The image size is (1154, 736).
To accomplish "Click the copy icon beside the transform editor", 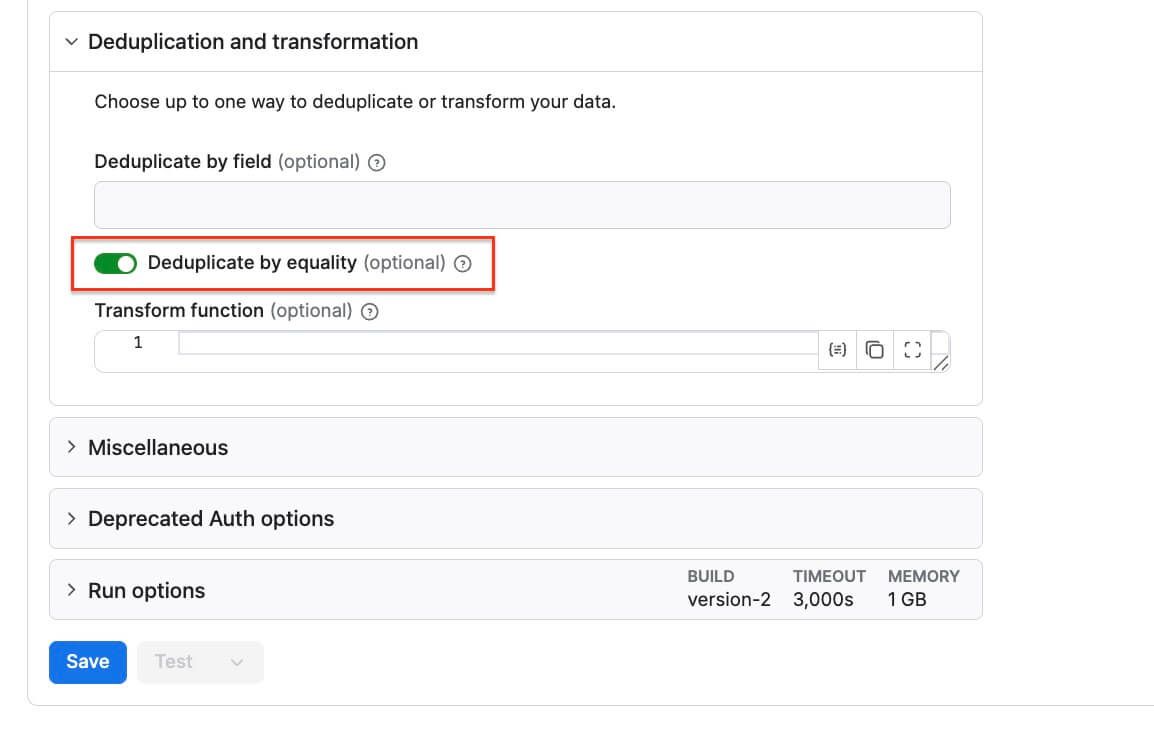I will click(x=875, y=350).
